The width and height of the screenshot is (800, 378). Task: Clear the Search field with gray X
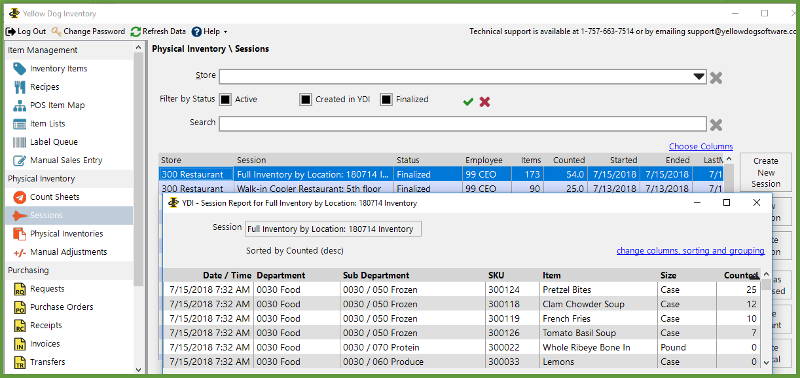tap(716, 124)
